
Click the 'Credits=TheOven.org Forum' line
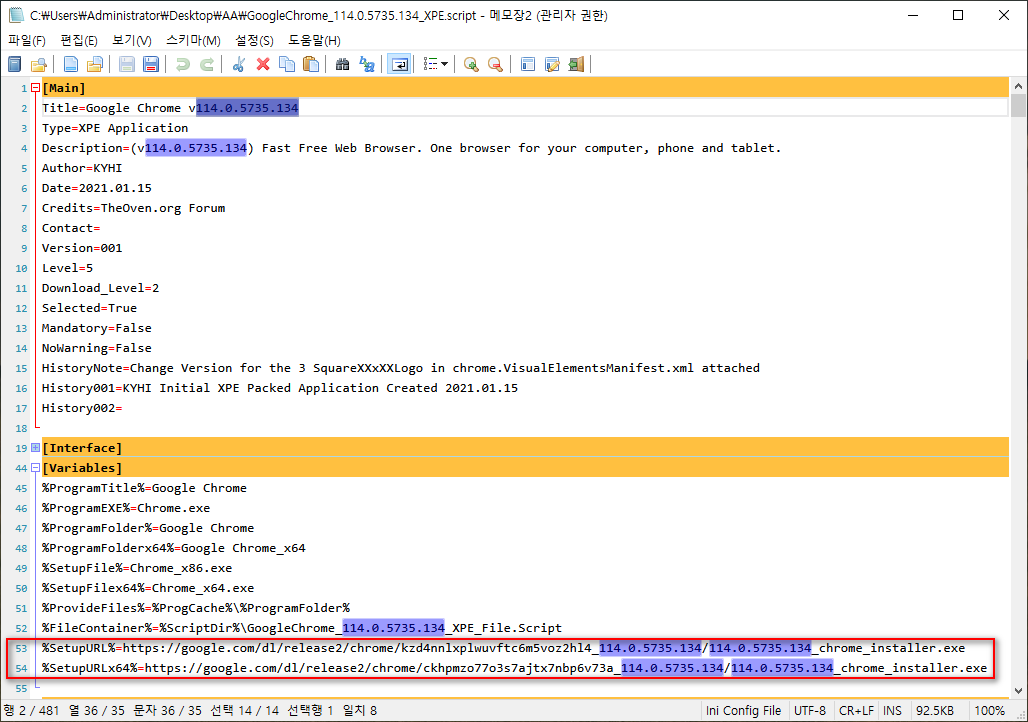pyautogui.click(x=133, y=208)
